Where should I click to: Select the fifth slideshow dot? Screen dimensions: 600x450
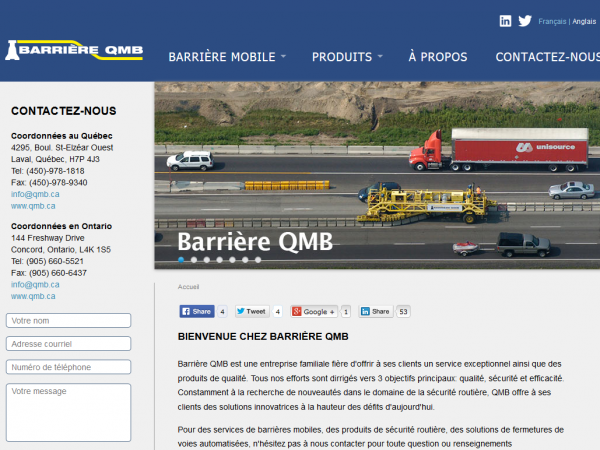[x=232, y=260]
